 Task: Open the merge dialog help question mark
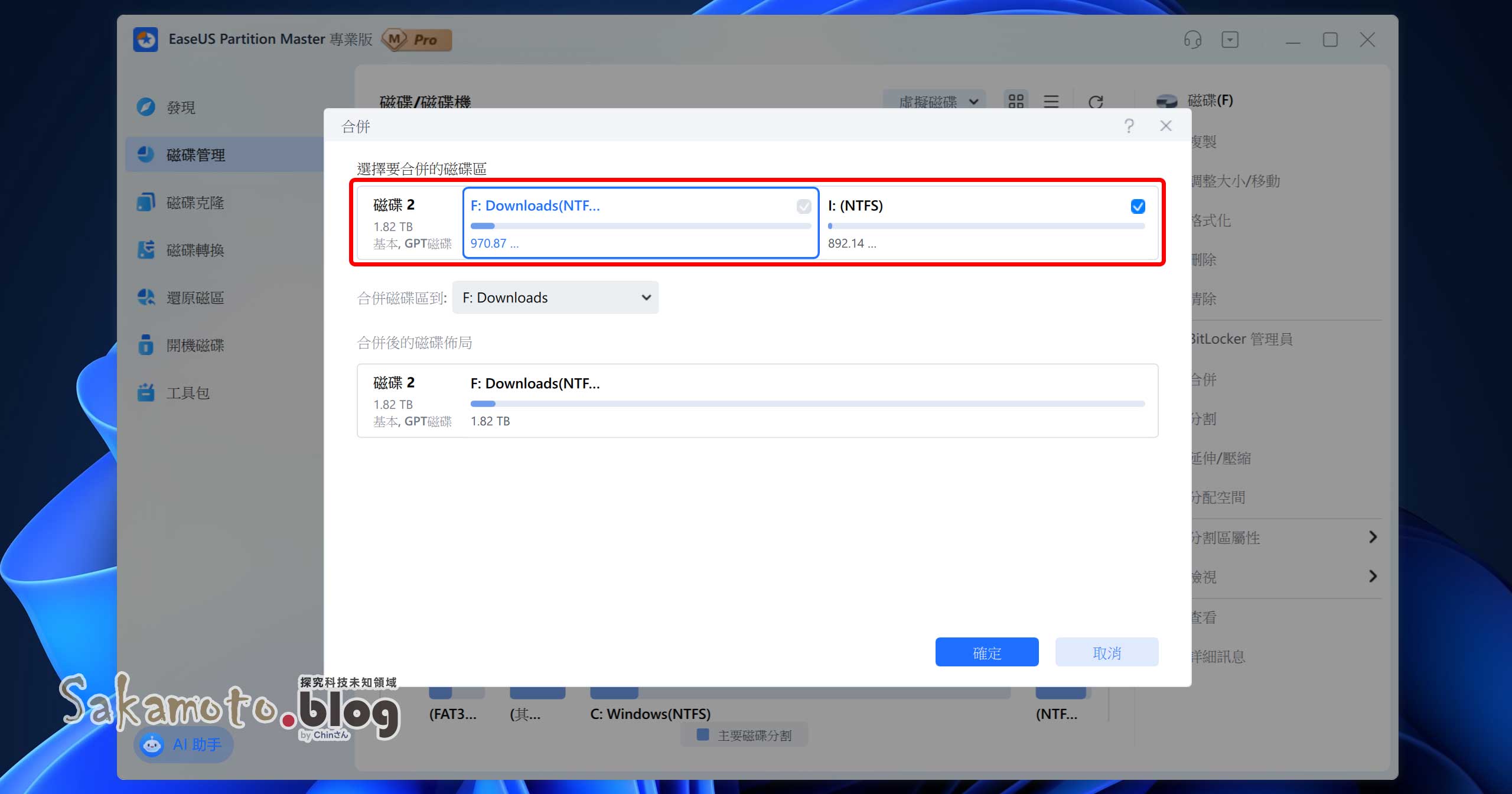(x=1130, y=125)
